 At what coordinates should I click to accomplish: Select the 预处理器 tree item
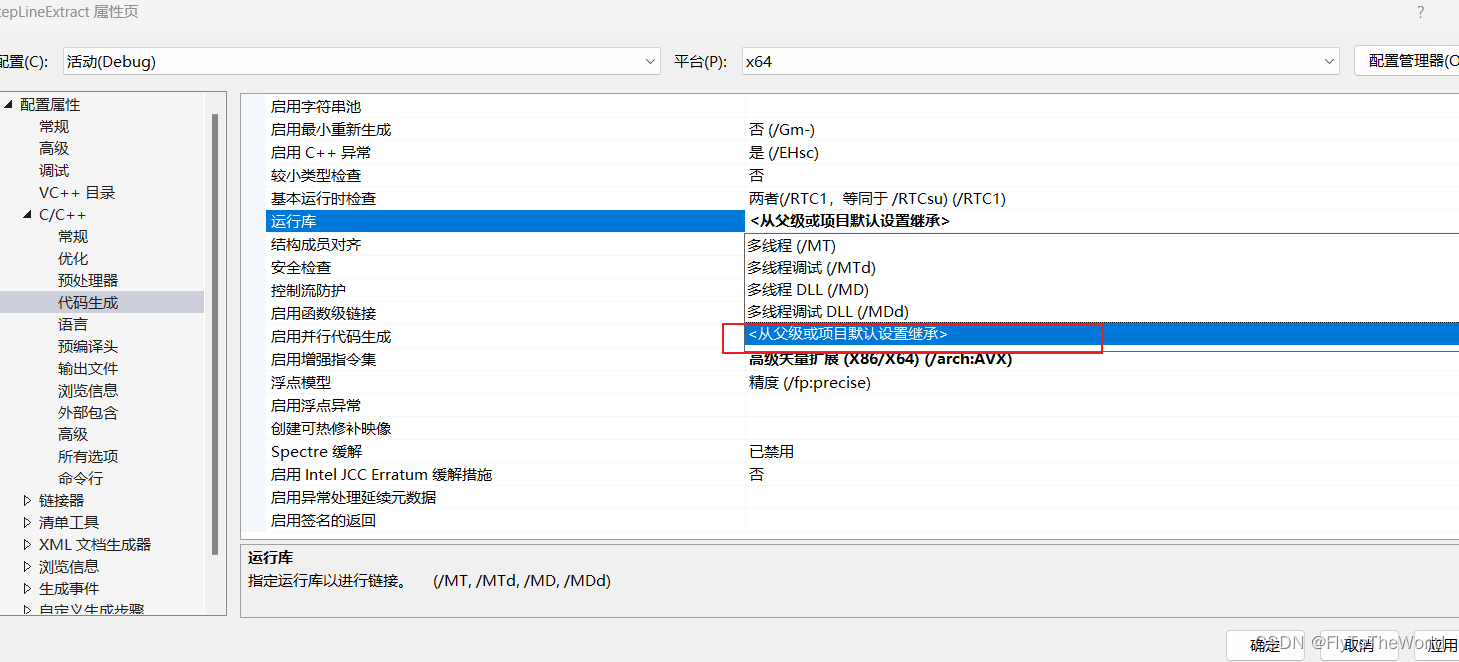coord(86,280)
